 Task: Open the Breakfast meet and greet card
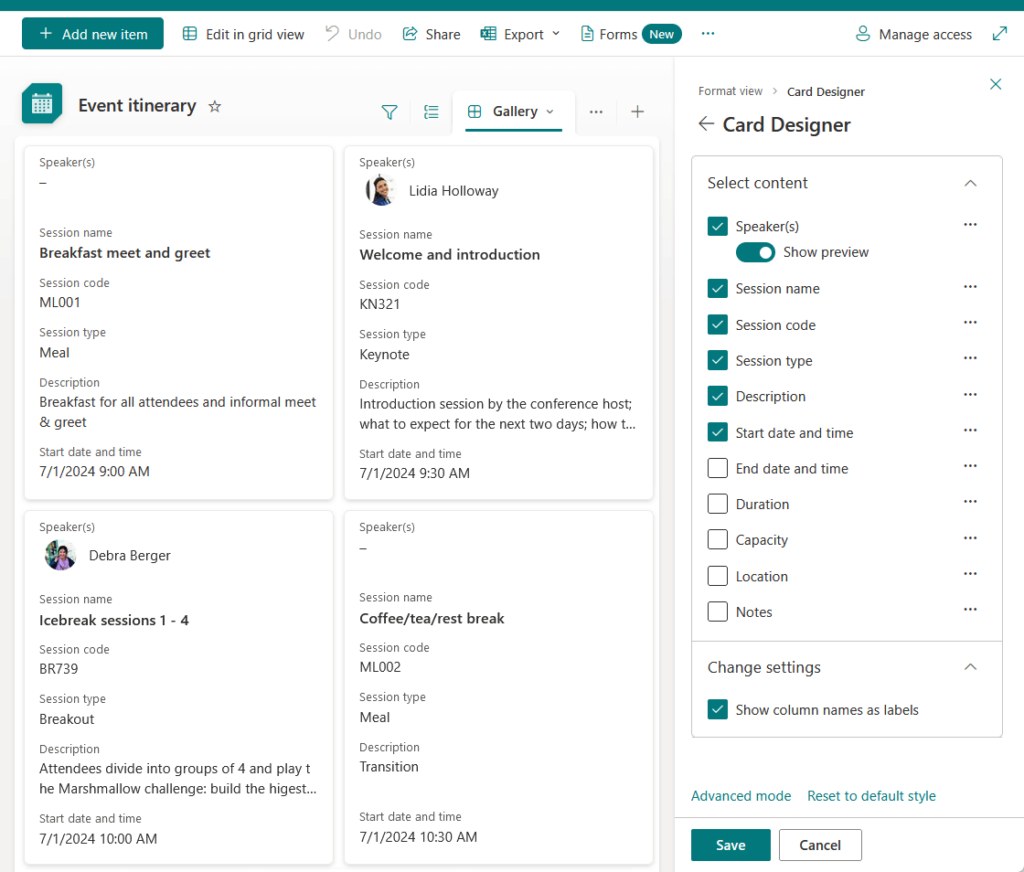click(x=178, y=323)
